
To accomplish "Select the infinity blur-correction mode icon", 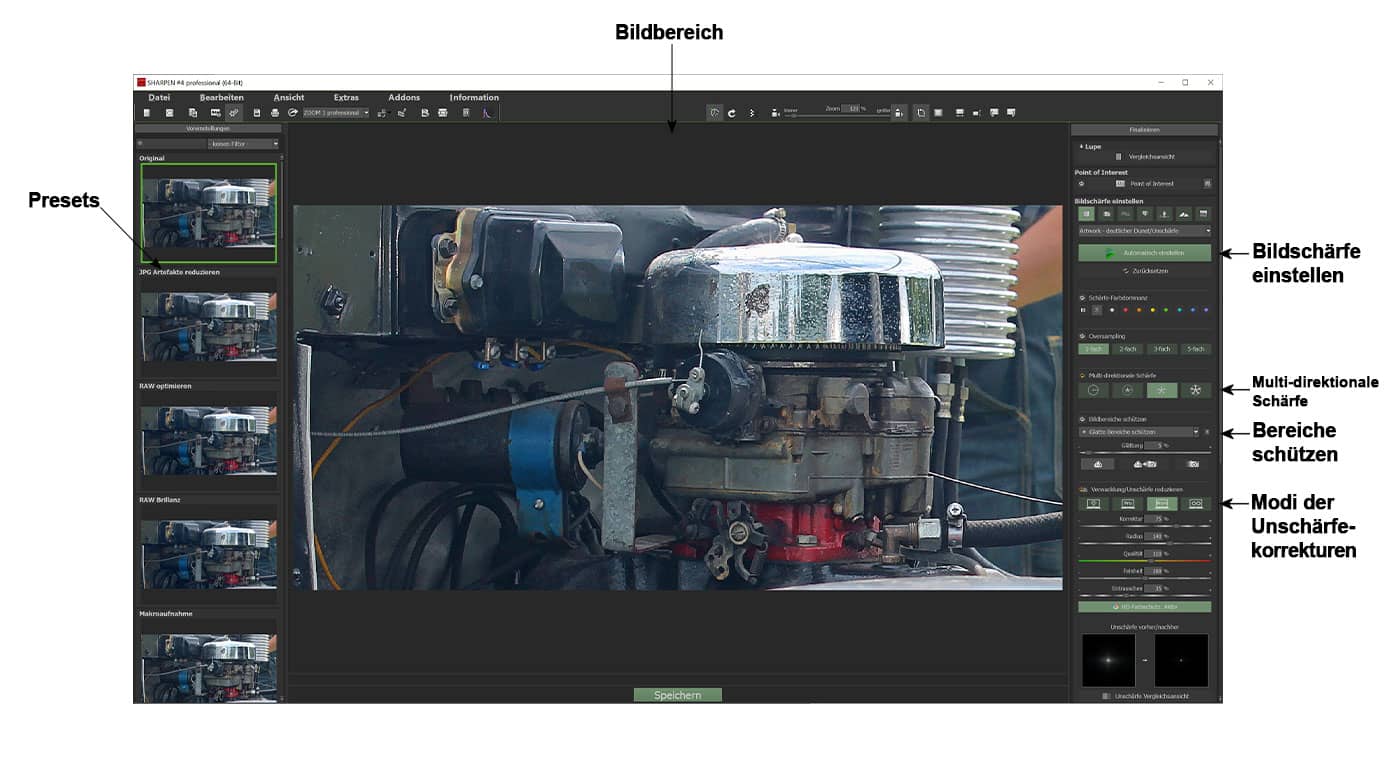I will pos(1195,504).
